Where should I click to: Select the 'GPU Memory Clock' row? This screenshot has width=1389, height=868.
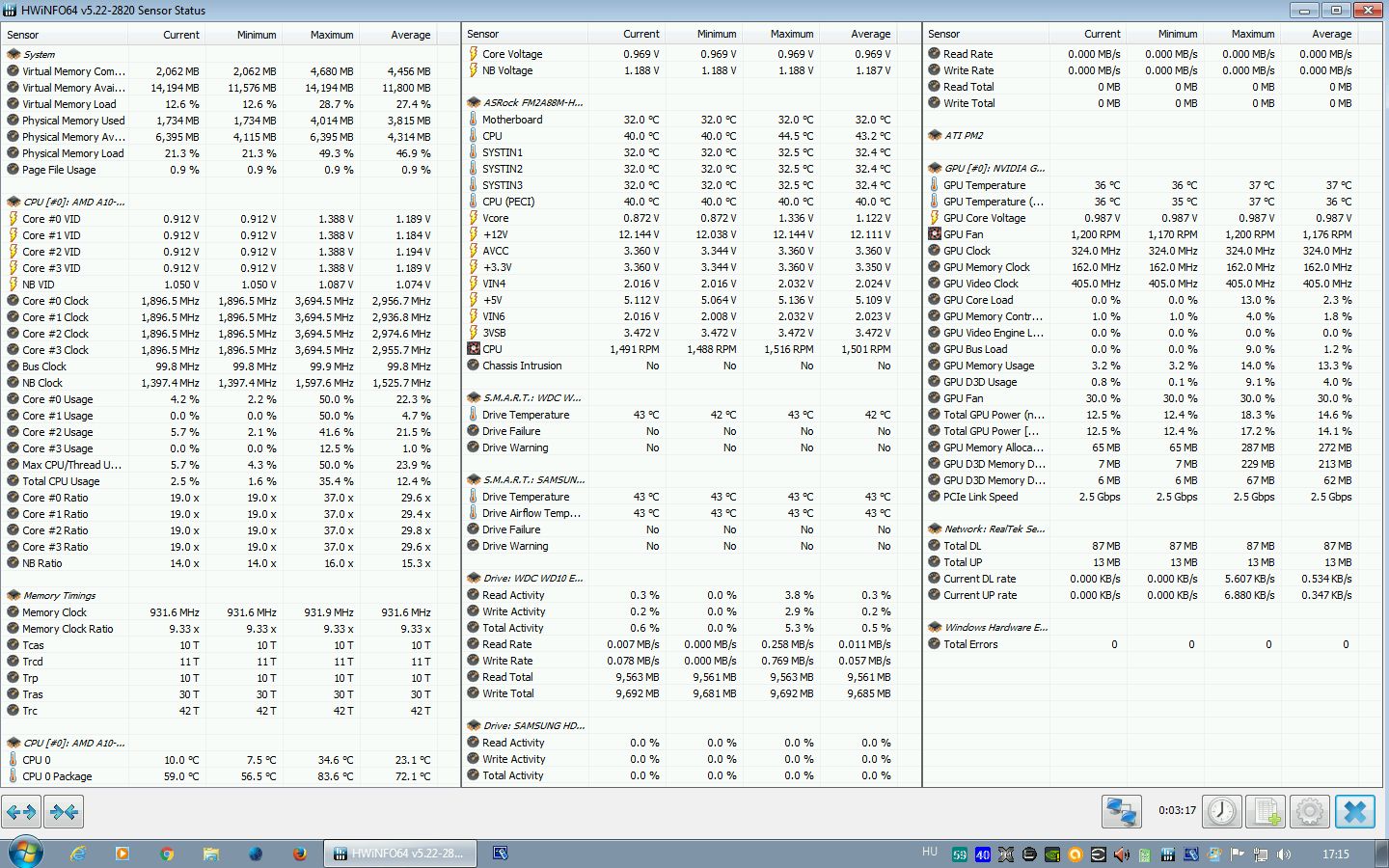[1153, 267]
